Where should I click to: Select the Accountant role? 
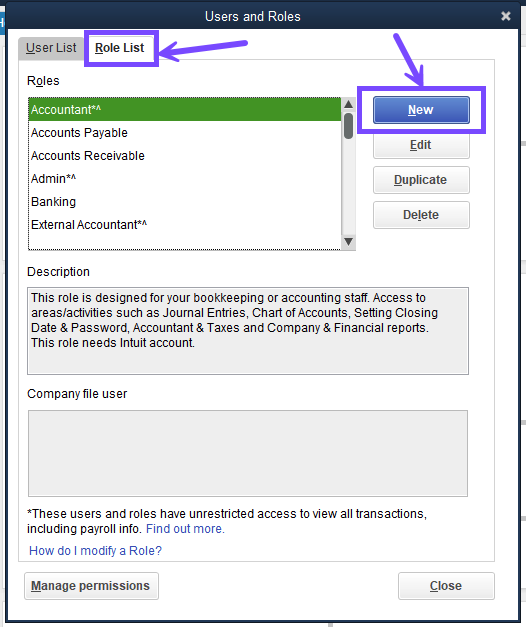pos(185,110)
